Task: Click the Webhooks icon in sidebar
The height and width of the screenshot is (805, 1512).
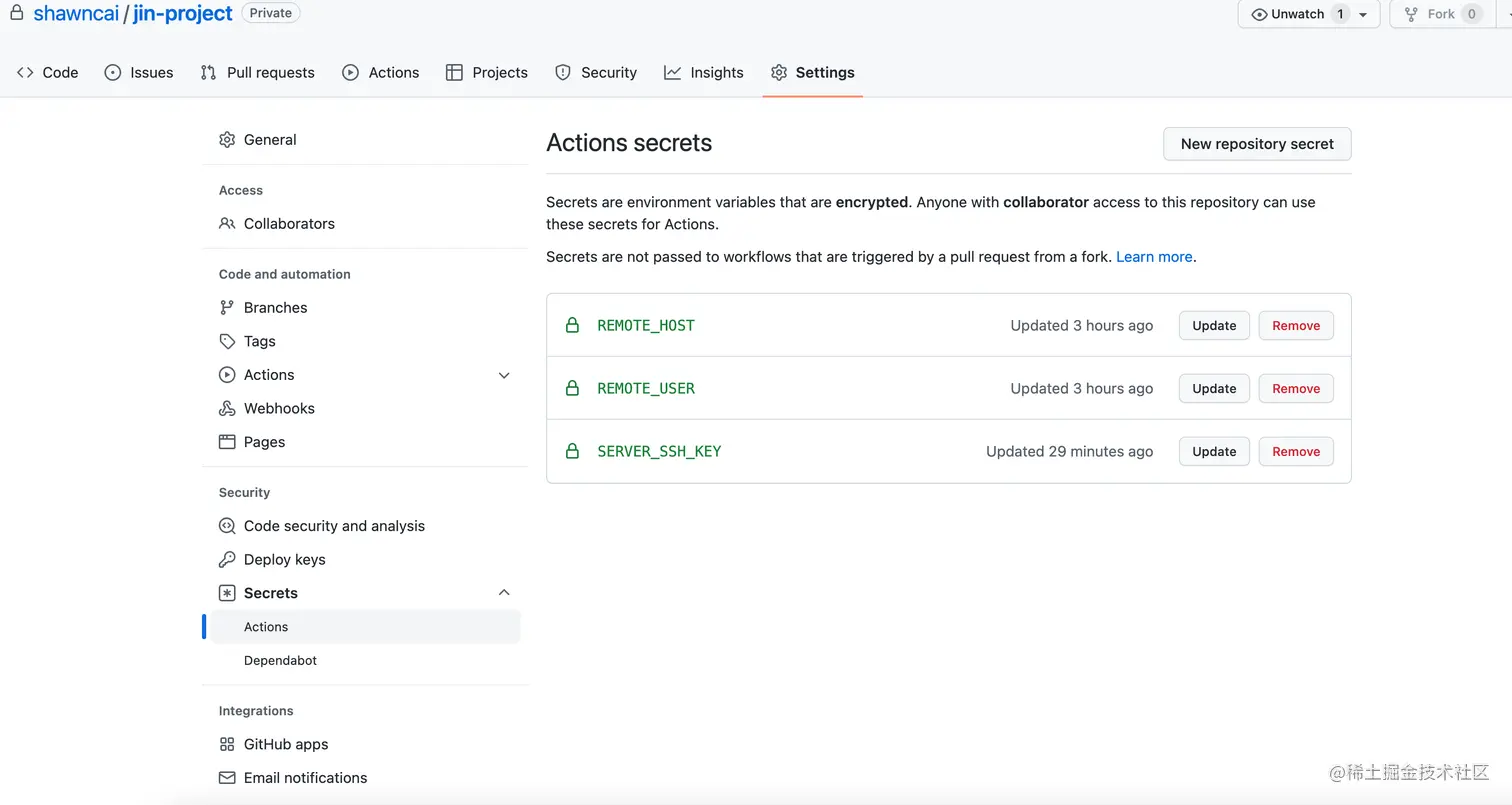Action: [227, 408]
